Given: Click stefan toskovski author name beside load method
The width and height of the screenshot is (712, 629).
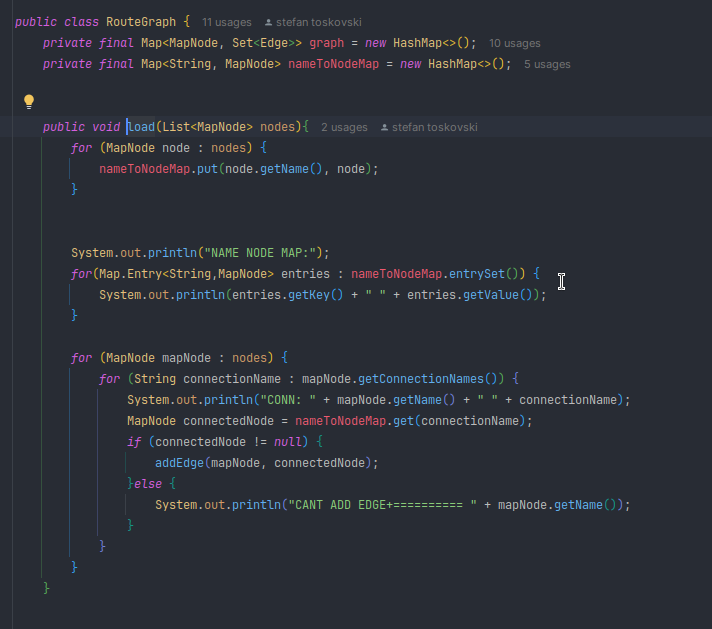Looking at the screenshot, I should [435, 128].
